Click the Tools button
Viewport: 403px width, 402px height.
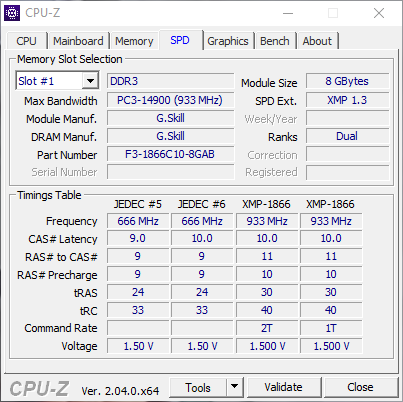point(198,387)
